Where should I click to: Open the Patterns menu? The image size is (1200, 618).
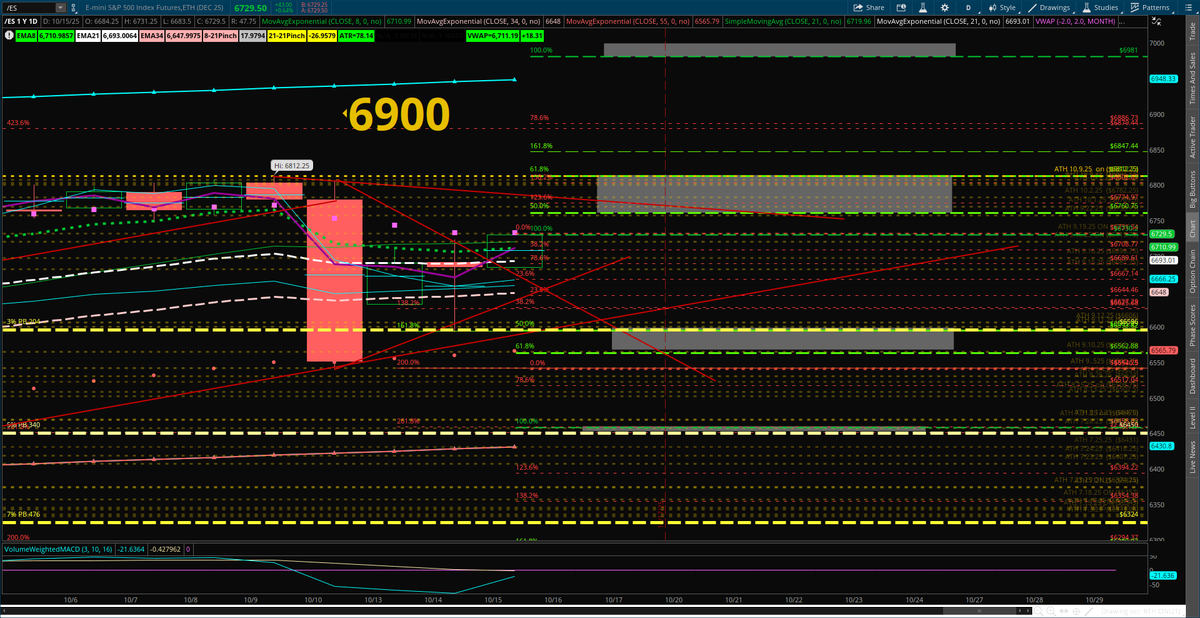1151,7
